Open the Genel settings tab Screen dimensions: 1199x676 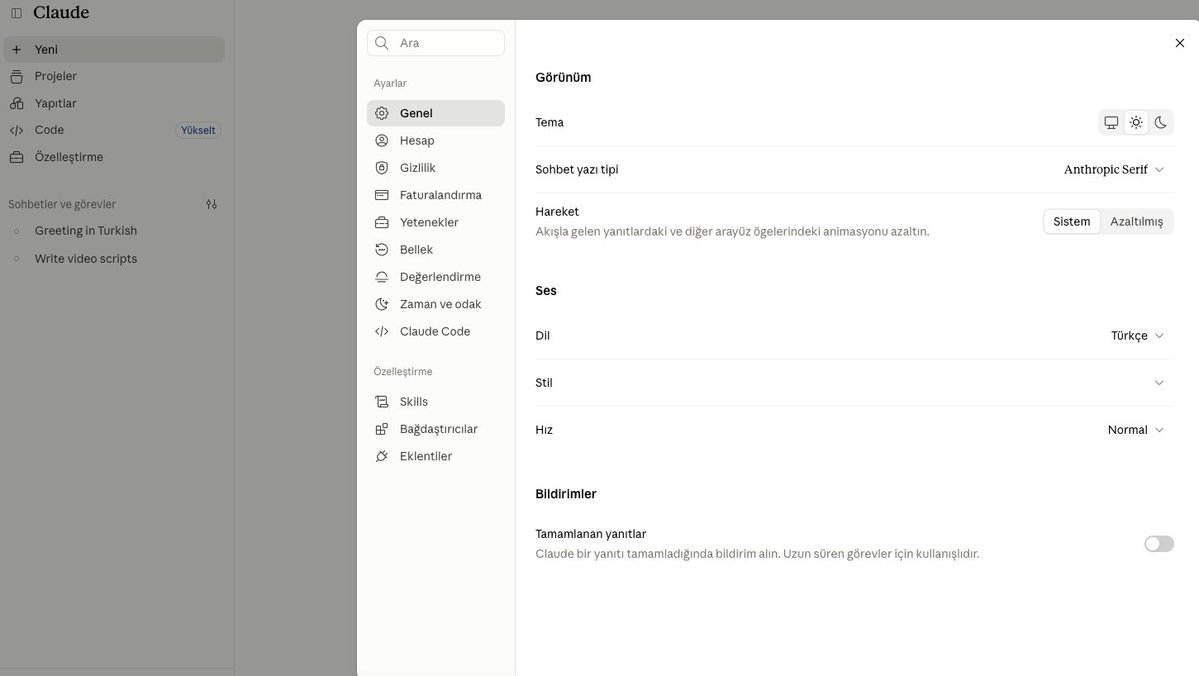[436, 113]
